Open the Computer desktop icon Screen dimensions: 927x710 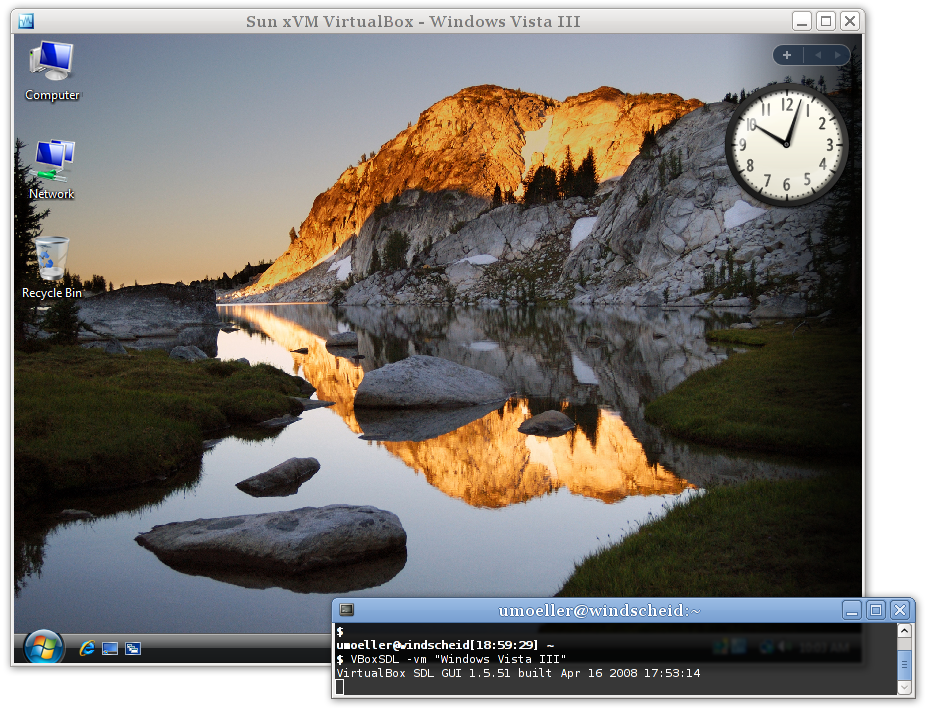point(52,70)
